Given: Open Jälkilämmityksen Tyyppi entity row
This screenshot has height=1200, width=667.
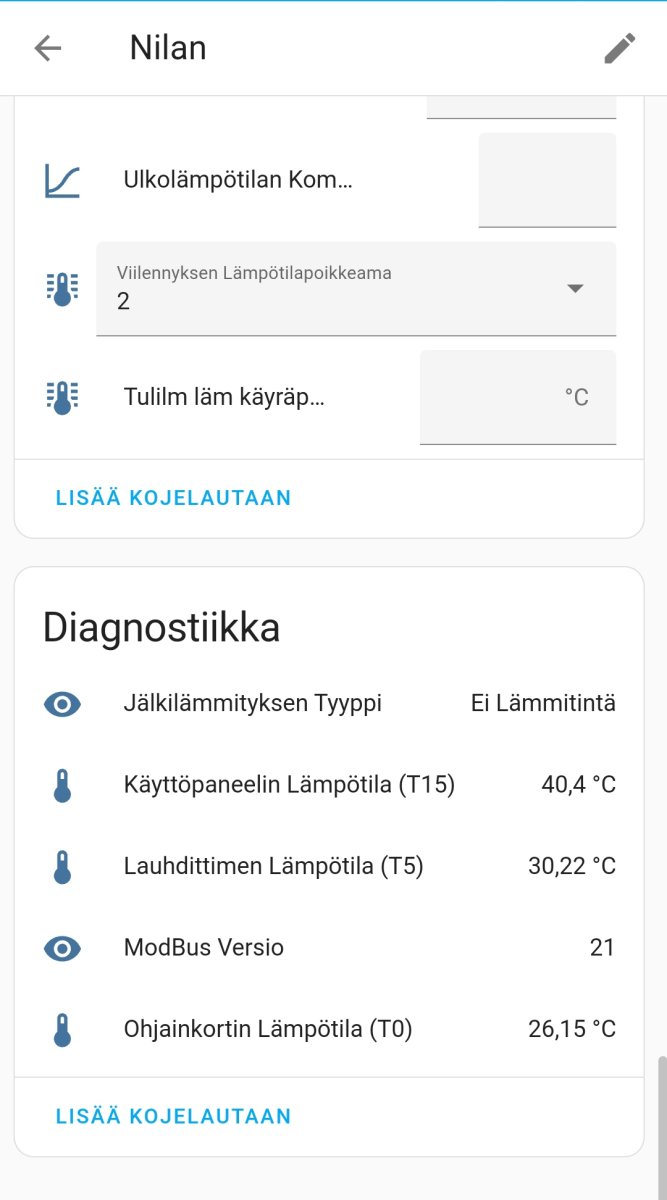Looking at the screenshot, I should (x=252, y=704).
